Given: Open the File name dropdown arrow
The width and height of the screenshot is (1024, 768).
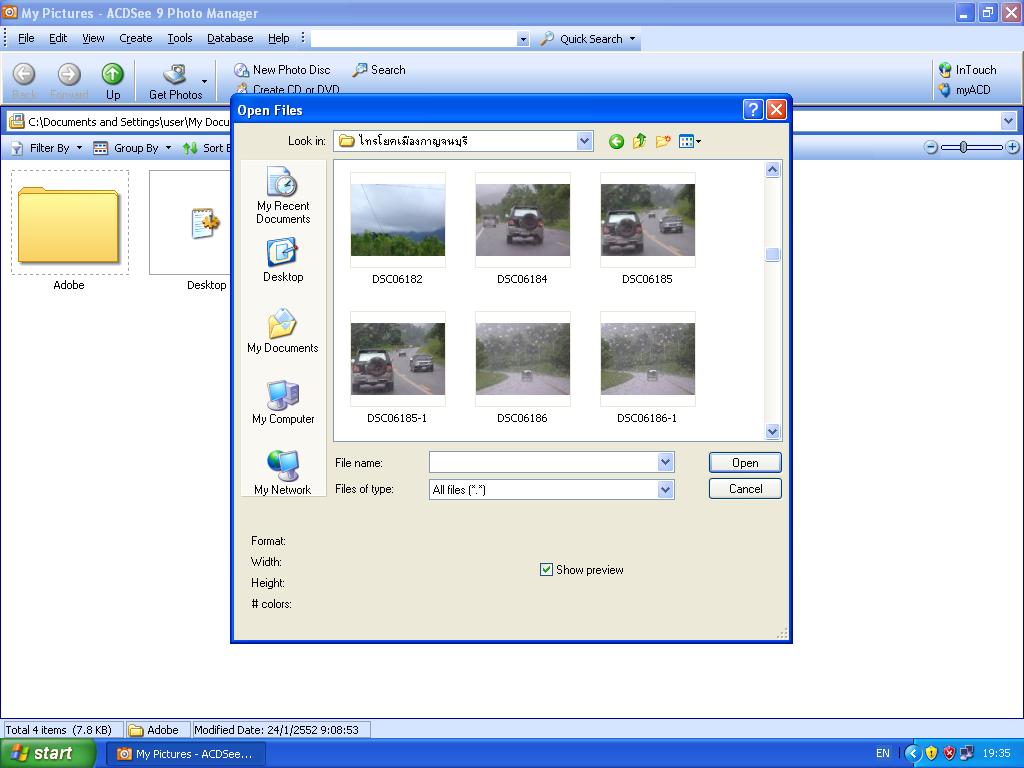Looking at the screenshot, I should (665, 462).
